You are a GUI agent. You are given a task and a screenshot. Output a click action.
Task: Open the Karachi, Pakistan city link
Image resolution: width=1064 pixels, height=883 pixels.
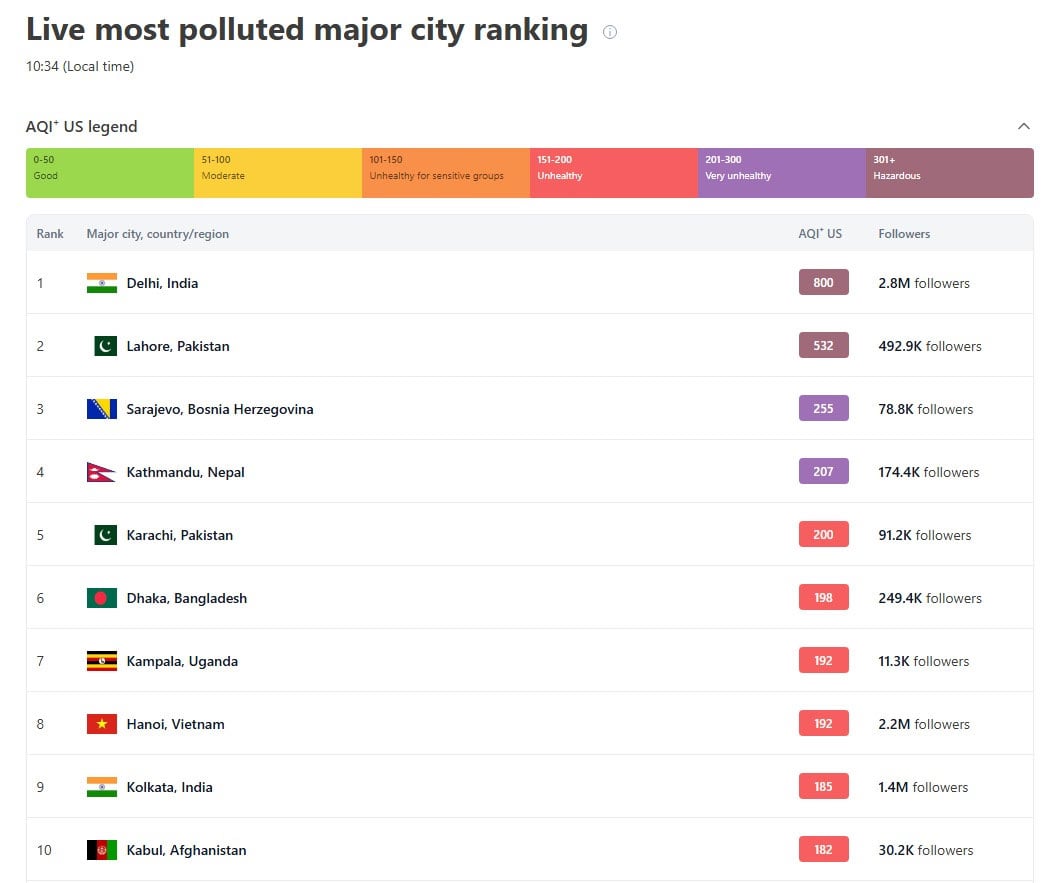point(179,535)
